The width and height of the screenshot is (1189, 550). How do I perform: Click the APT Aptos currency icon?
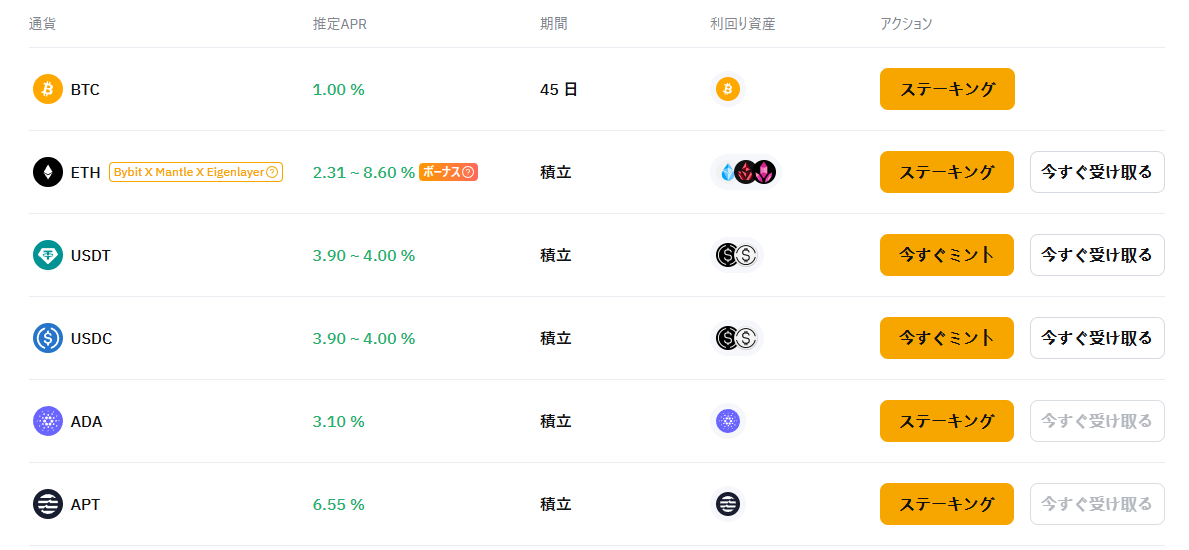[x=48, y=504]
